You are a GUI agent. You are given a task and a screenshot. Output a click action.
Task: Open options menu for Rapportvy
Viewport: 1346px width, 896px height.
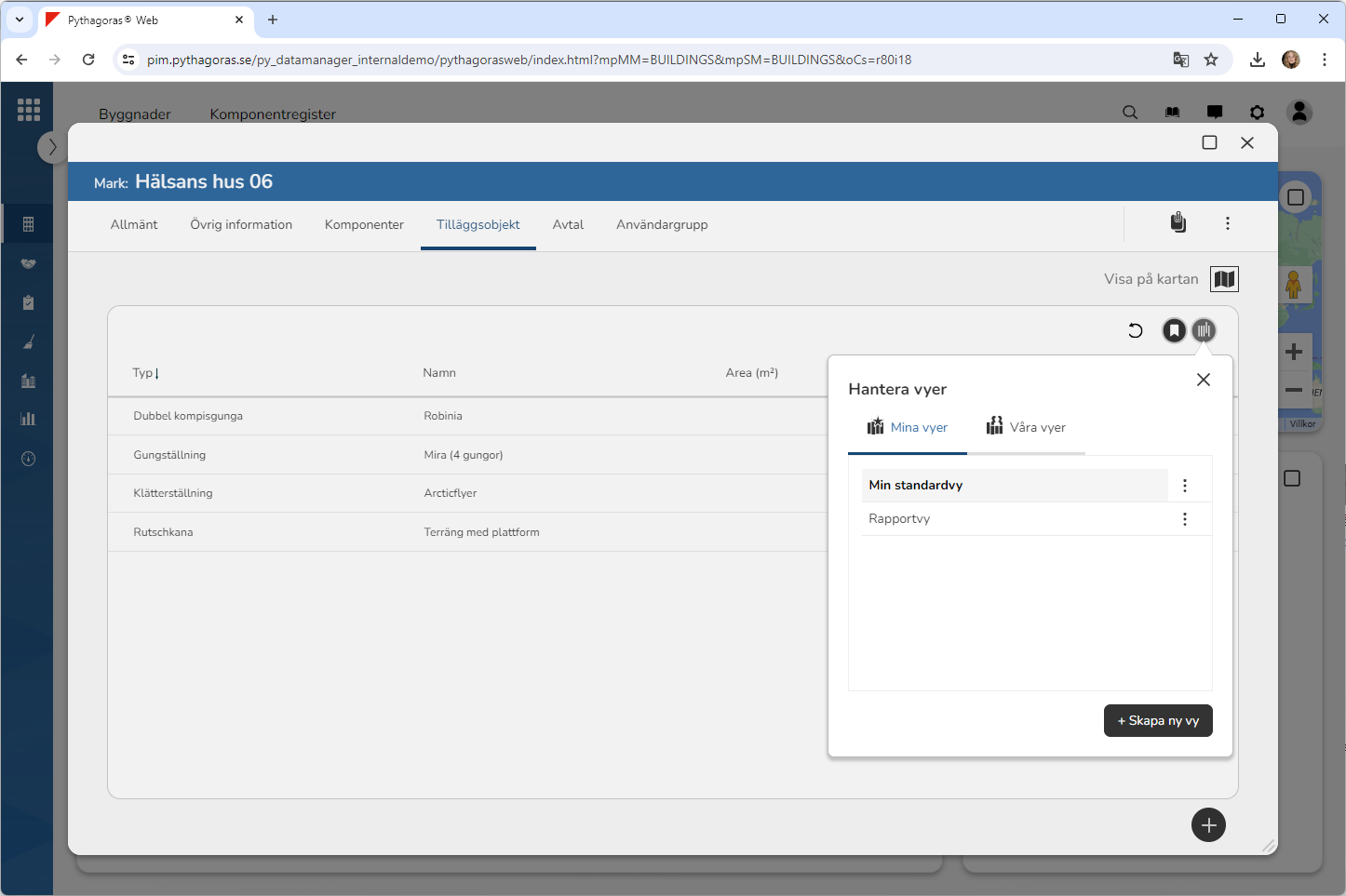[x=1184, y=519]
